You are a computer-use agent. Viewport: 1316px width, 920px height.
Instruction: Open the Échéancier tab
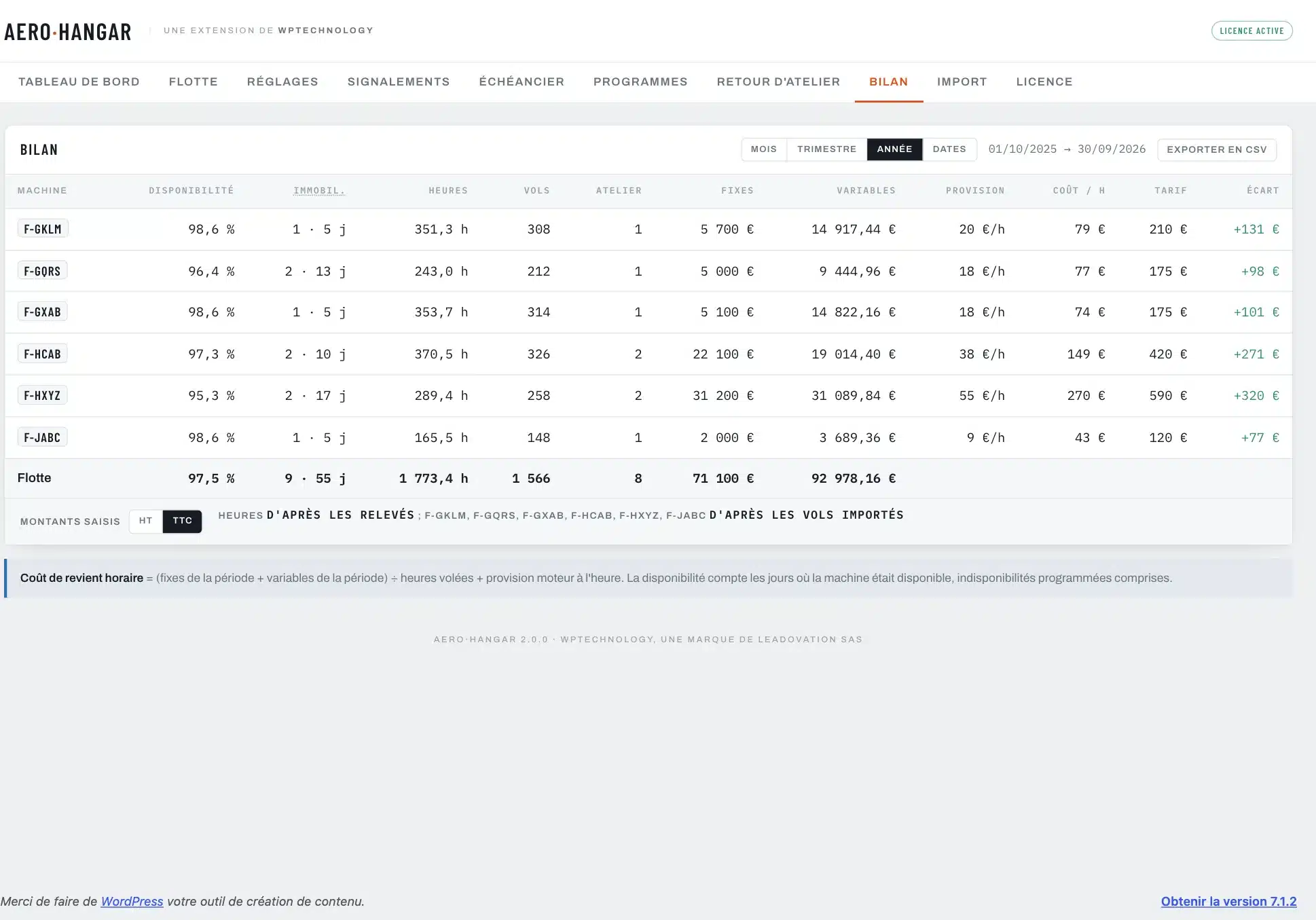click(522, 81)
